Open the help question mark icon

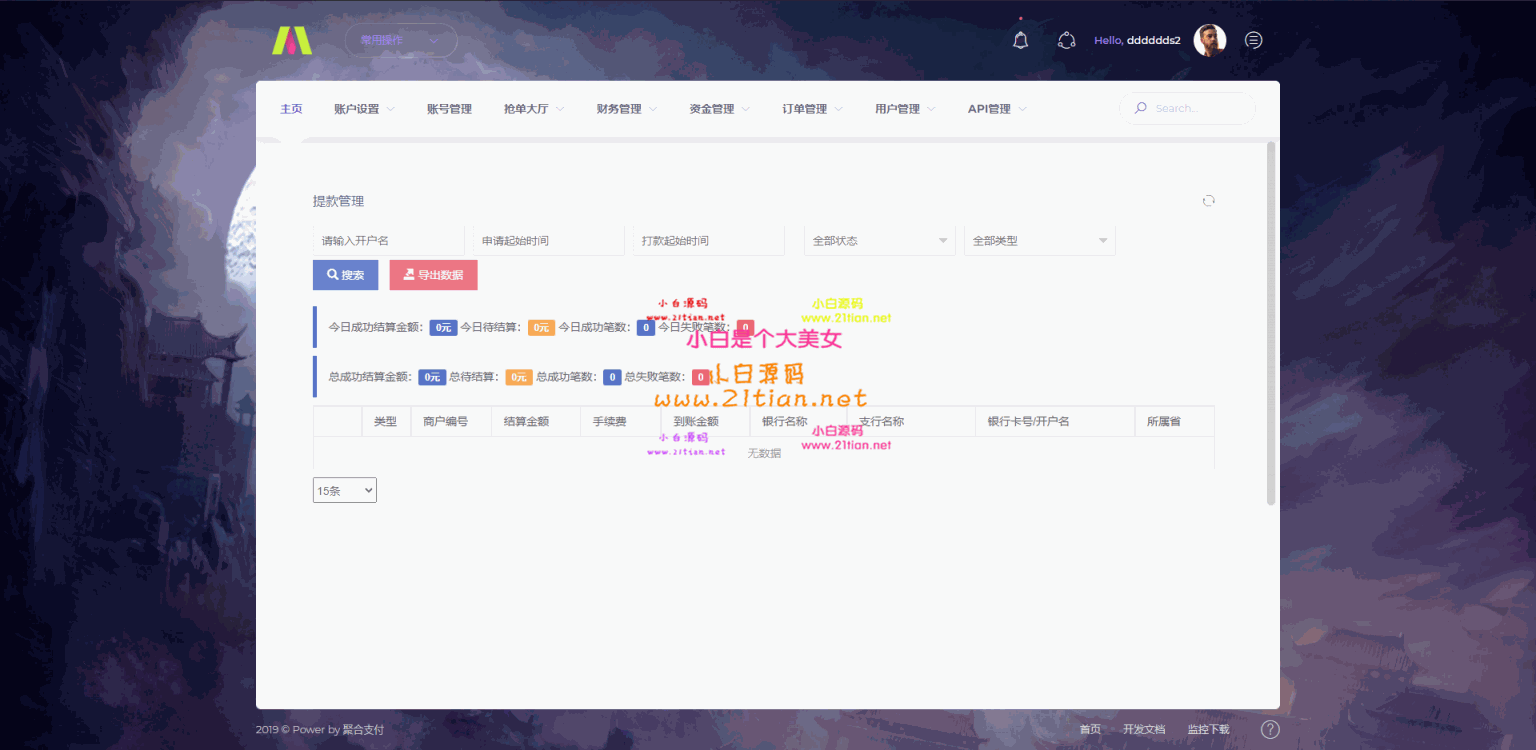[1270, 729]
